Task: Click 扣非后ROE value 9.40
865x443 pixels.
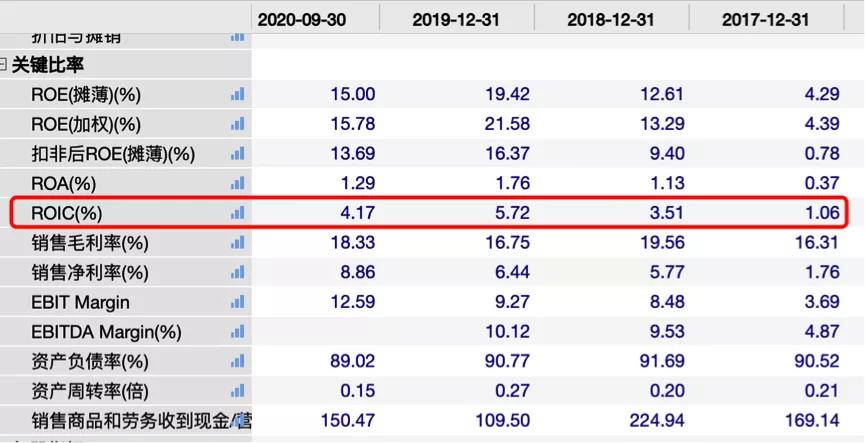Action: point(667,153)
